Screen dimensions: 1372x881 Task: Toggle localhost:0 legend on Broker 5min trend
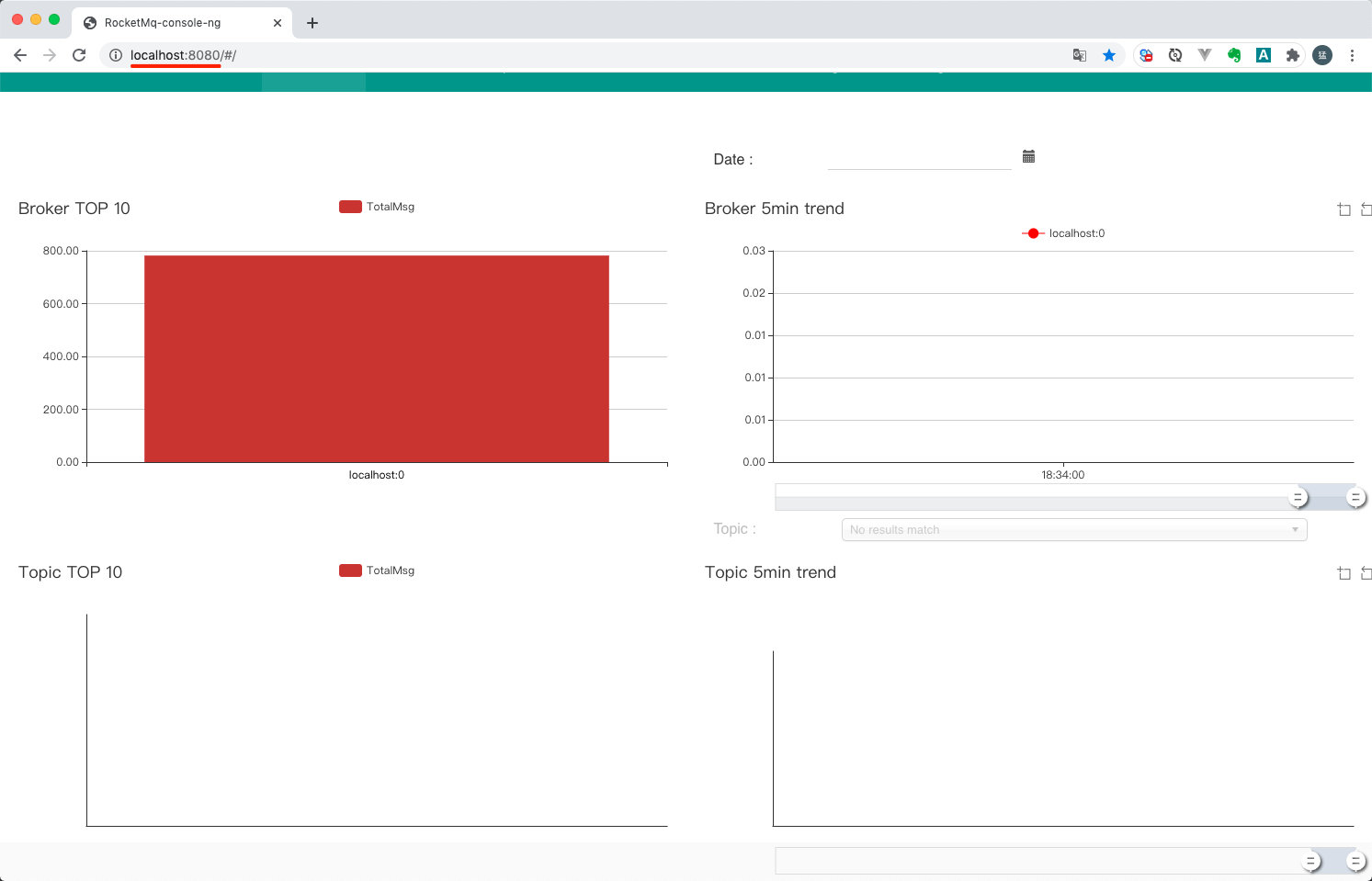(x=1063, y=233)
